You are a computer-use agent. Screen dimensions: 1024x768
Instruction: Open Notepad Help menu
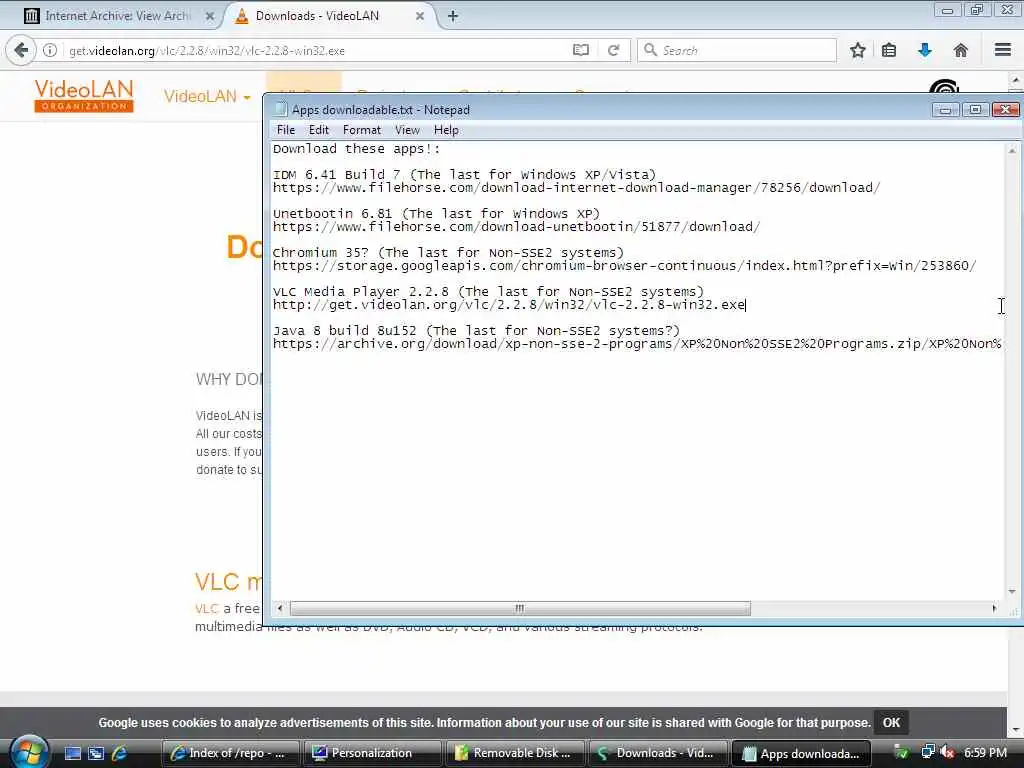click(446, 130)
